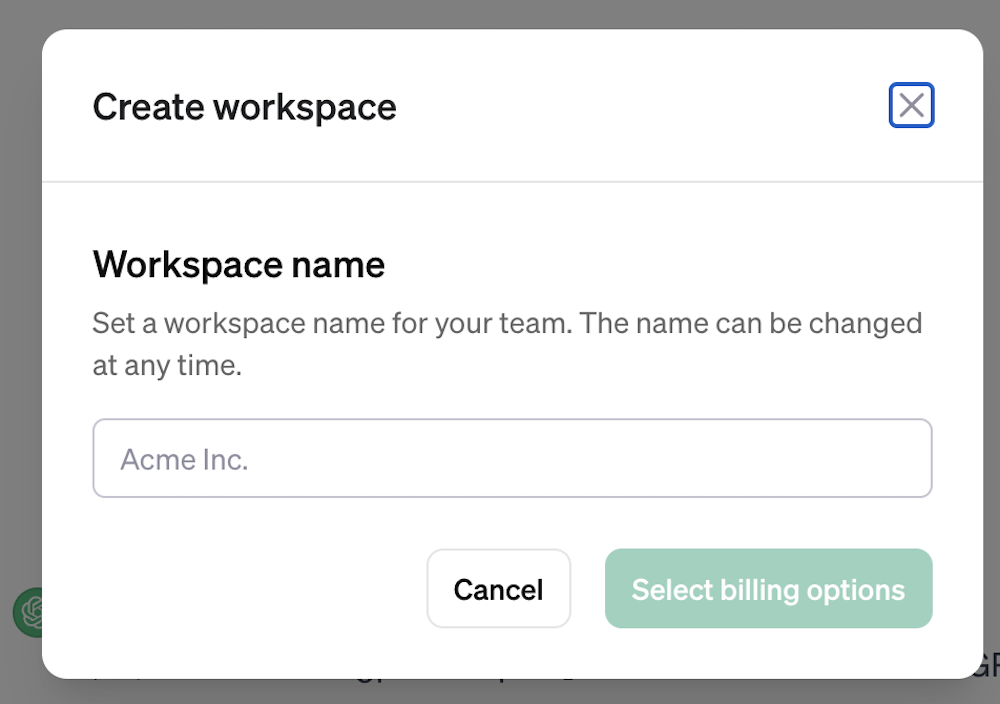Dismiss the dialog using Cancel
1000x704 pixels.
click(498, 589)
